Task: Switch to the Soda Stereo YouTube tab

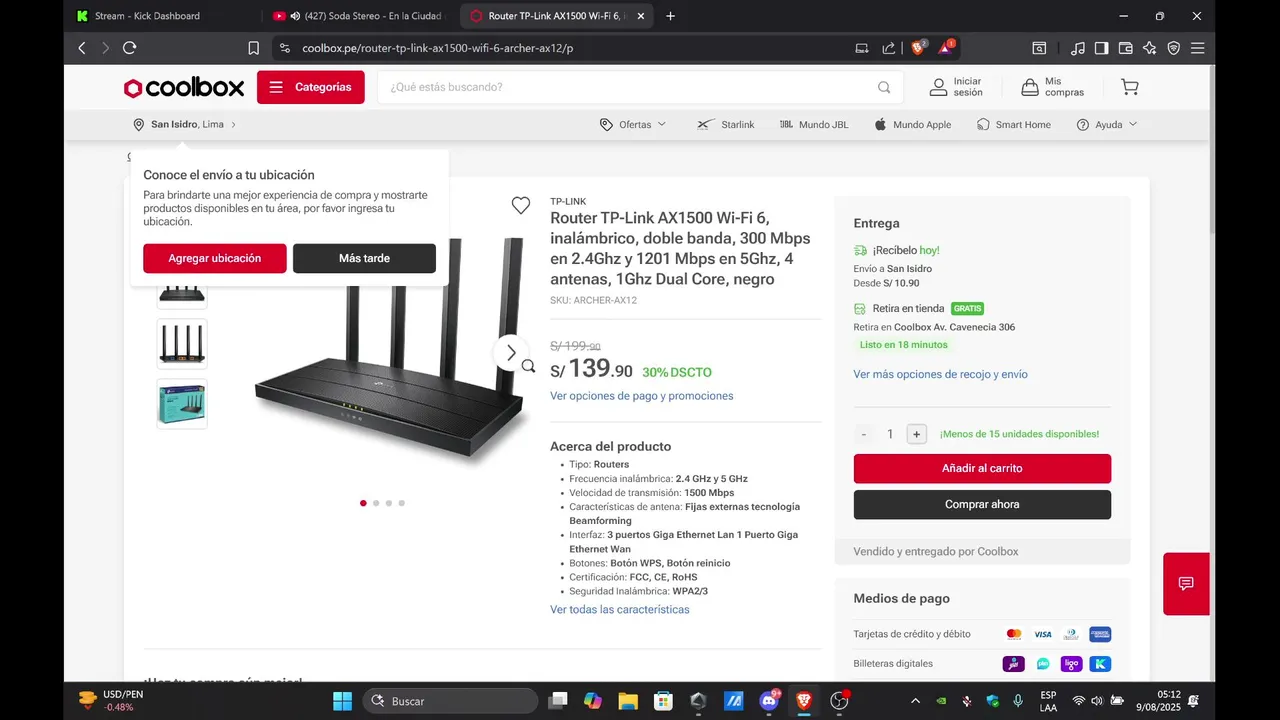Action: click(x=360, y=16)
